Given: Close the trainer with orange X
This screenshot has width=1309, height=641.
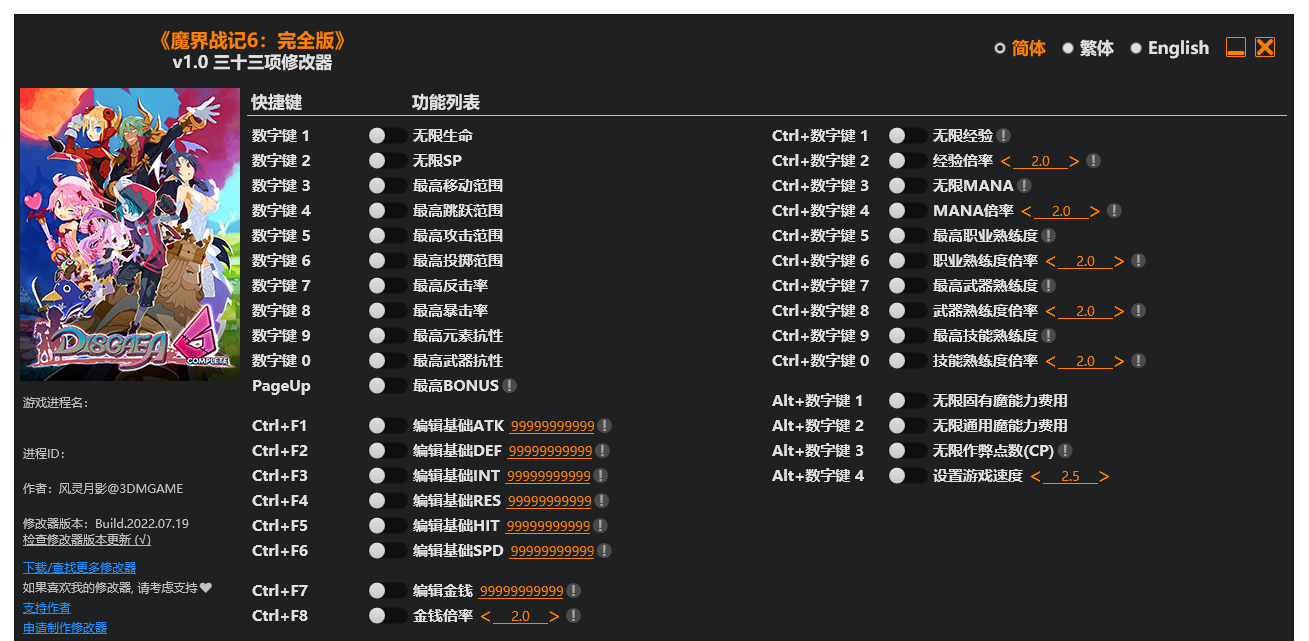Looking at the screenshot, I should [1265, 47].
